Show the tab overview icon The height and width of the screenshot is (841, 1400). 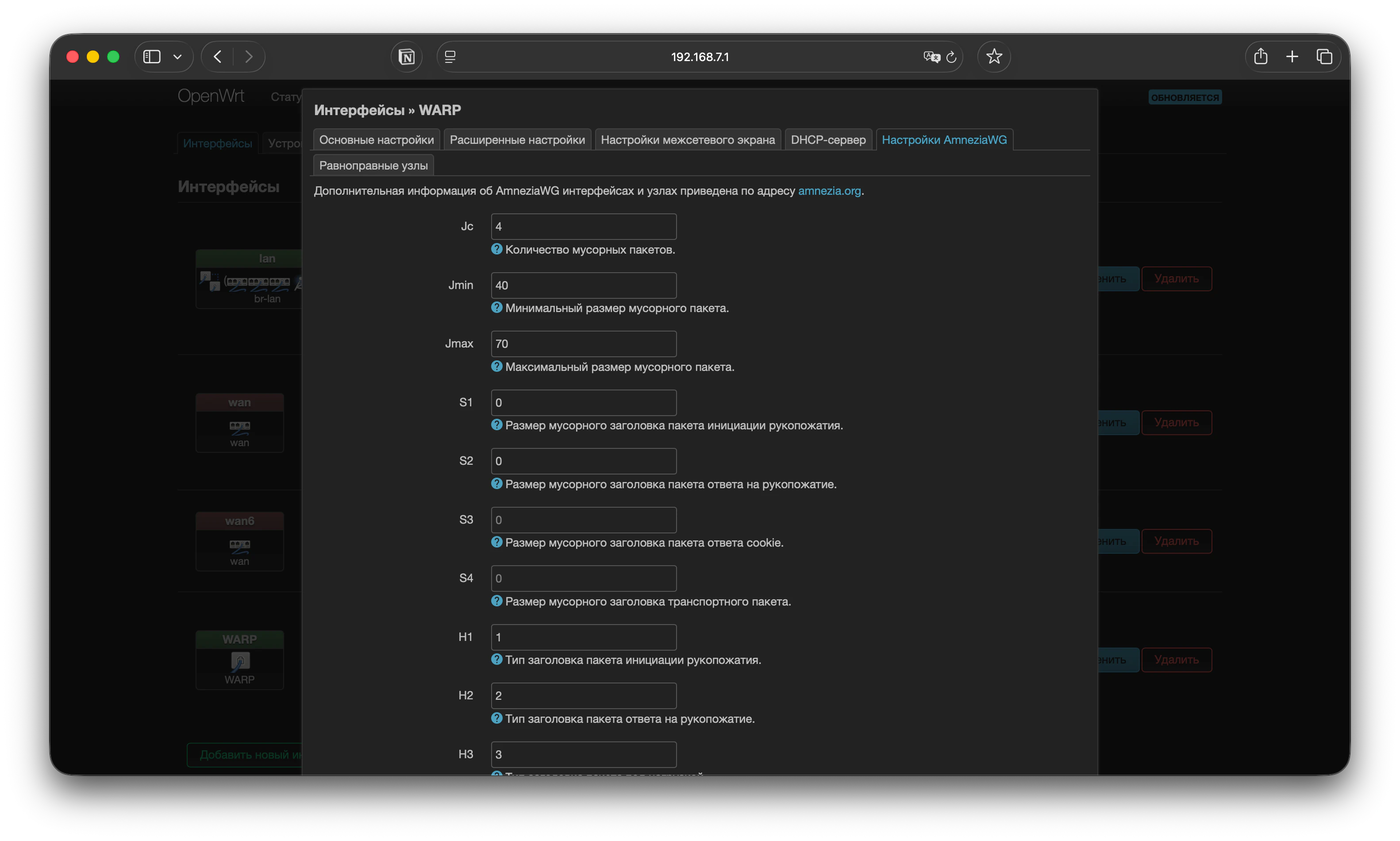[1324, 57]
